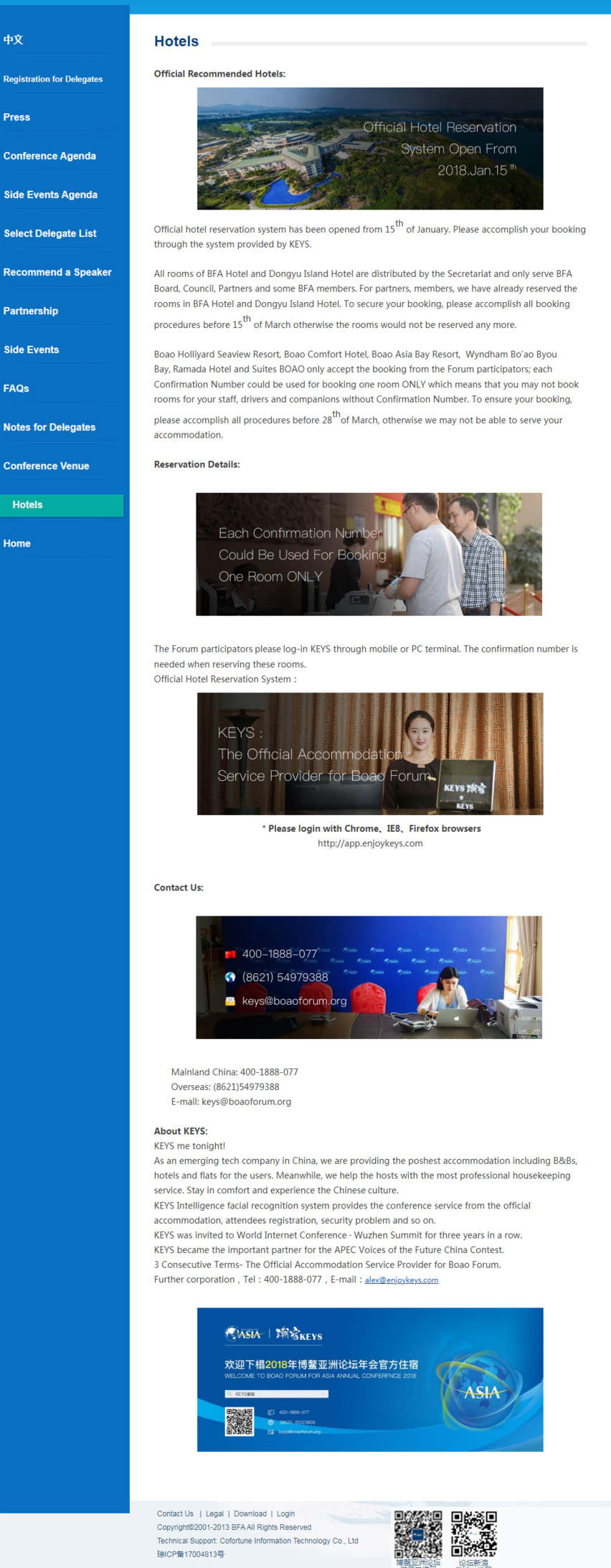Open Side Events Agenda in sidebar
The image size is (611, 1568).
click(x=50, y=194)
